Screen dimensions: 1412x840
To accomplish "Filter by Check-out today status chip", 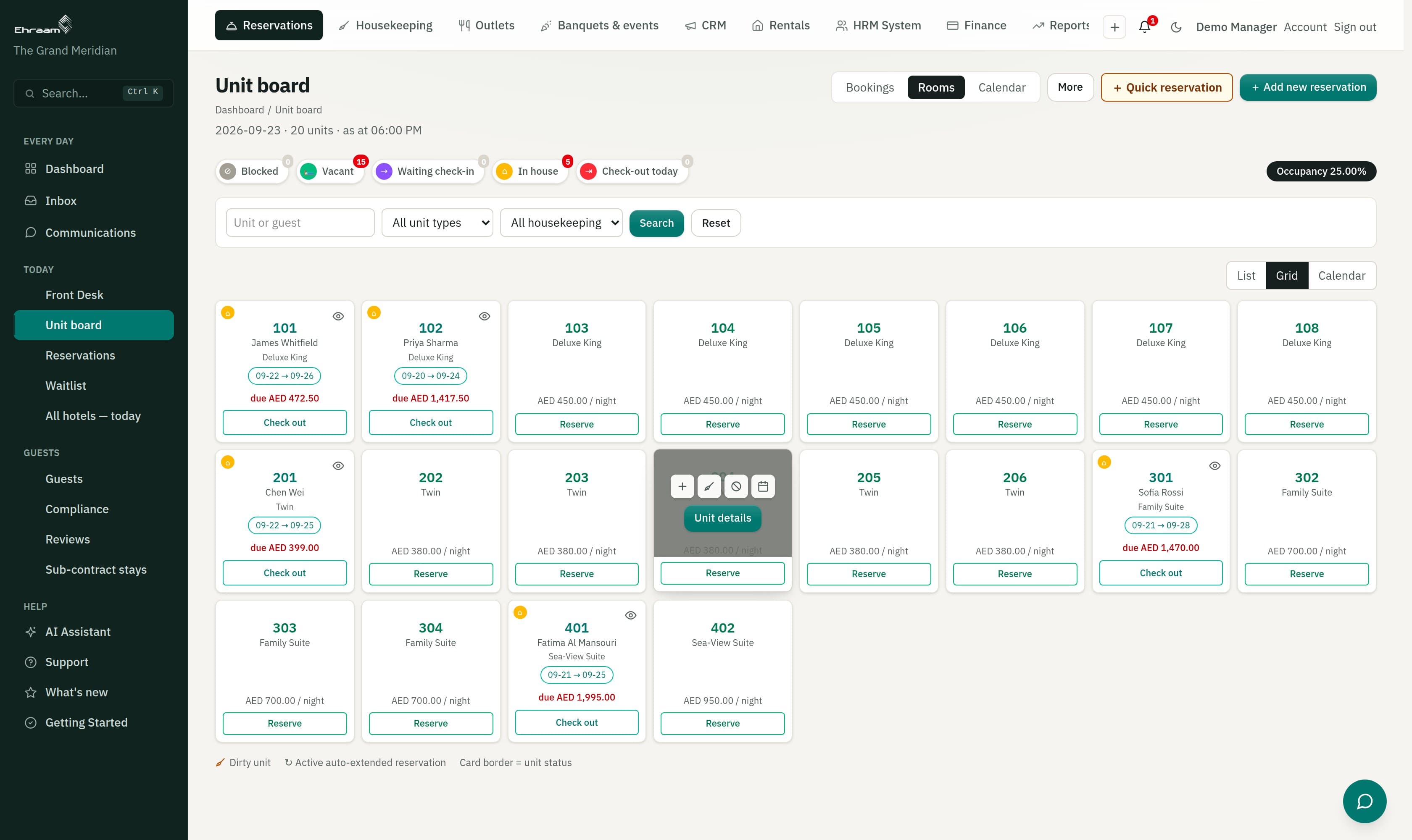I will point(632,171).
